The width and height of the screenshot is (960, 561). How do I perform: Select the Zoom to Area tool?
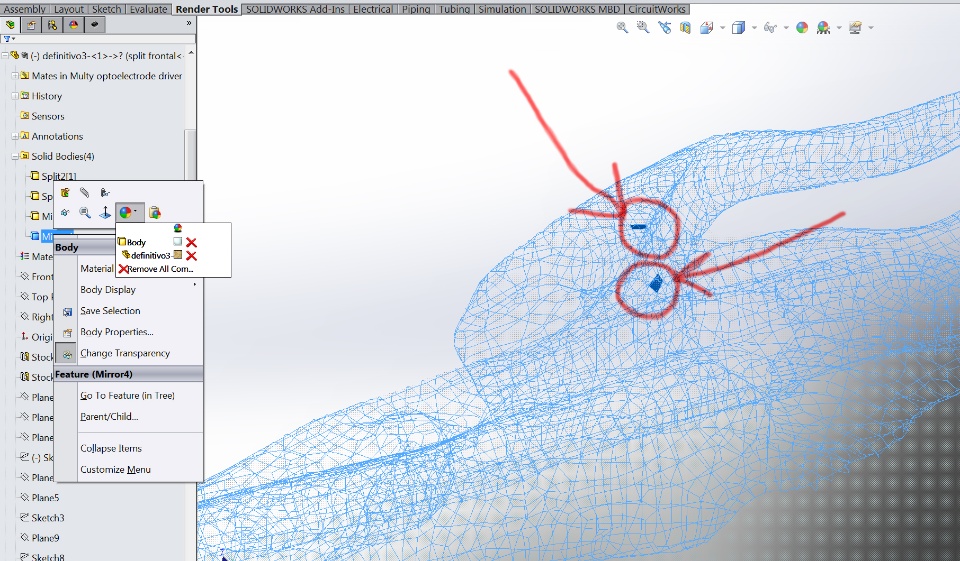click(643, 28)
